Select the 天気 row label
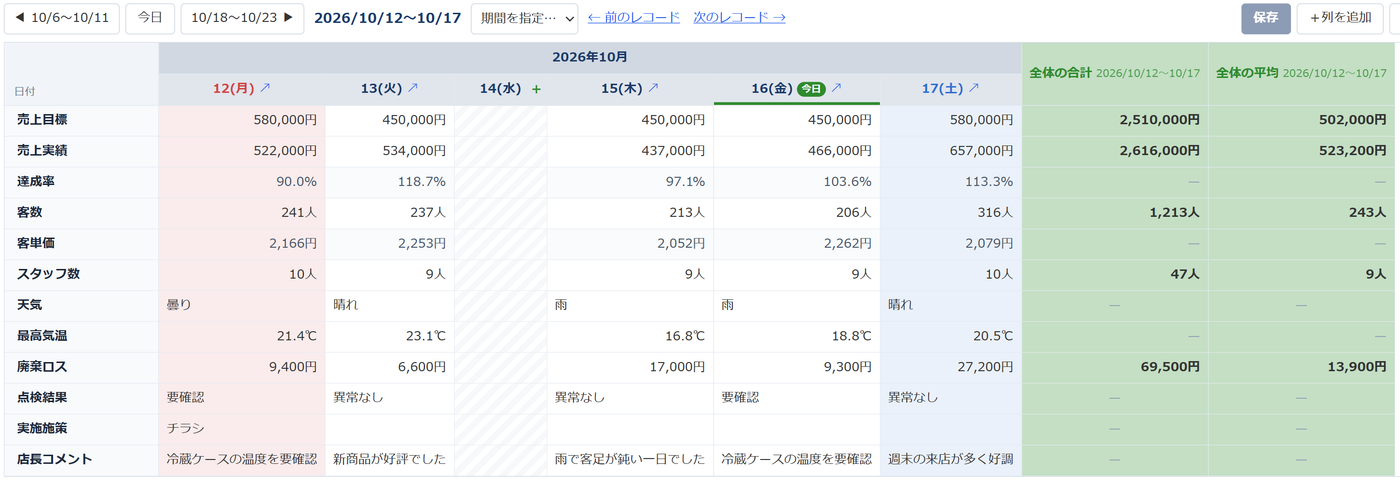Image resolution: width=1400 pixels, height=480 pixels. click(x=82, y=305)
